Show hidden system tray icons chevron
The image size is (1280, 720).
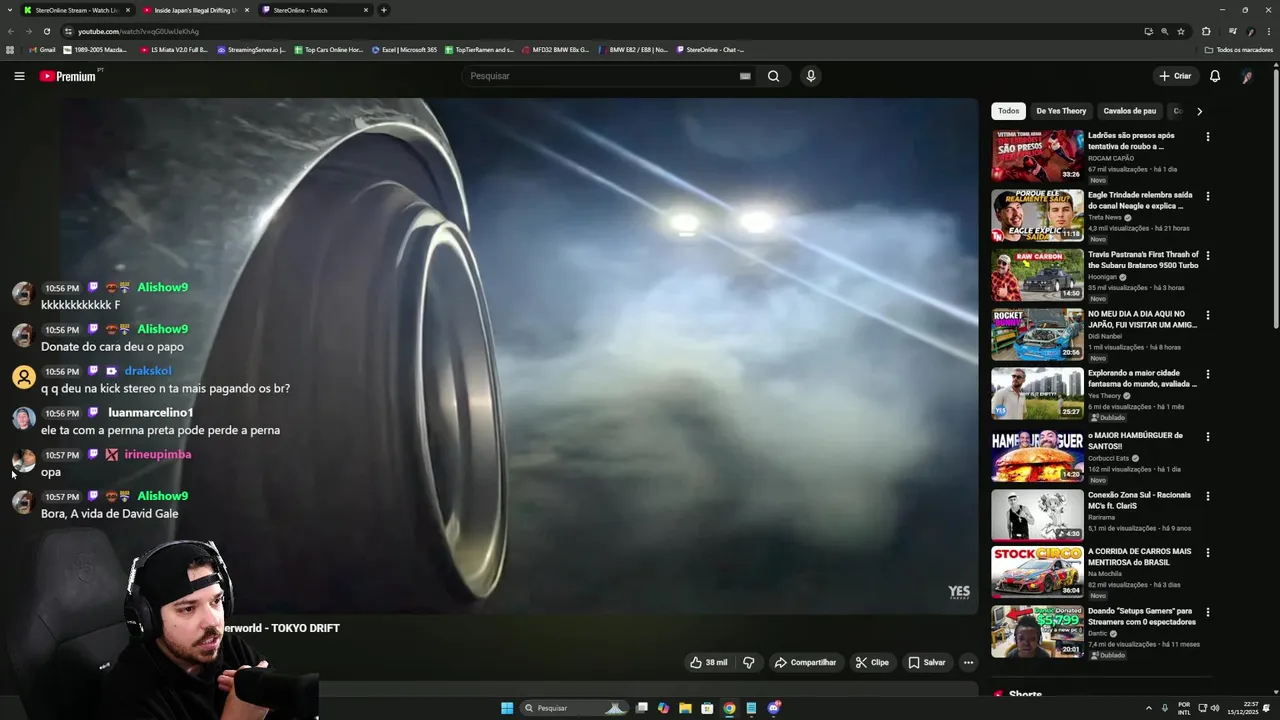tap(1148, 708)
